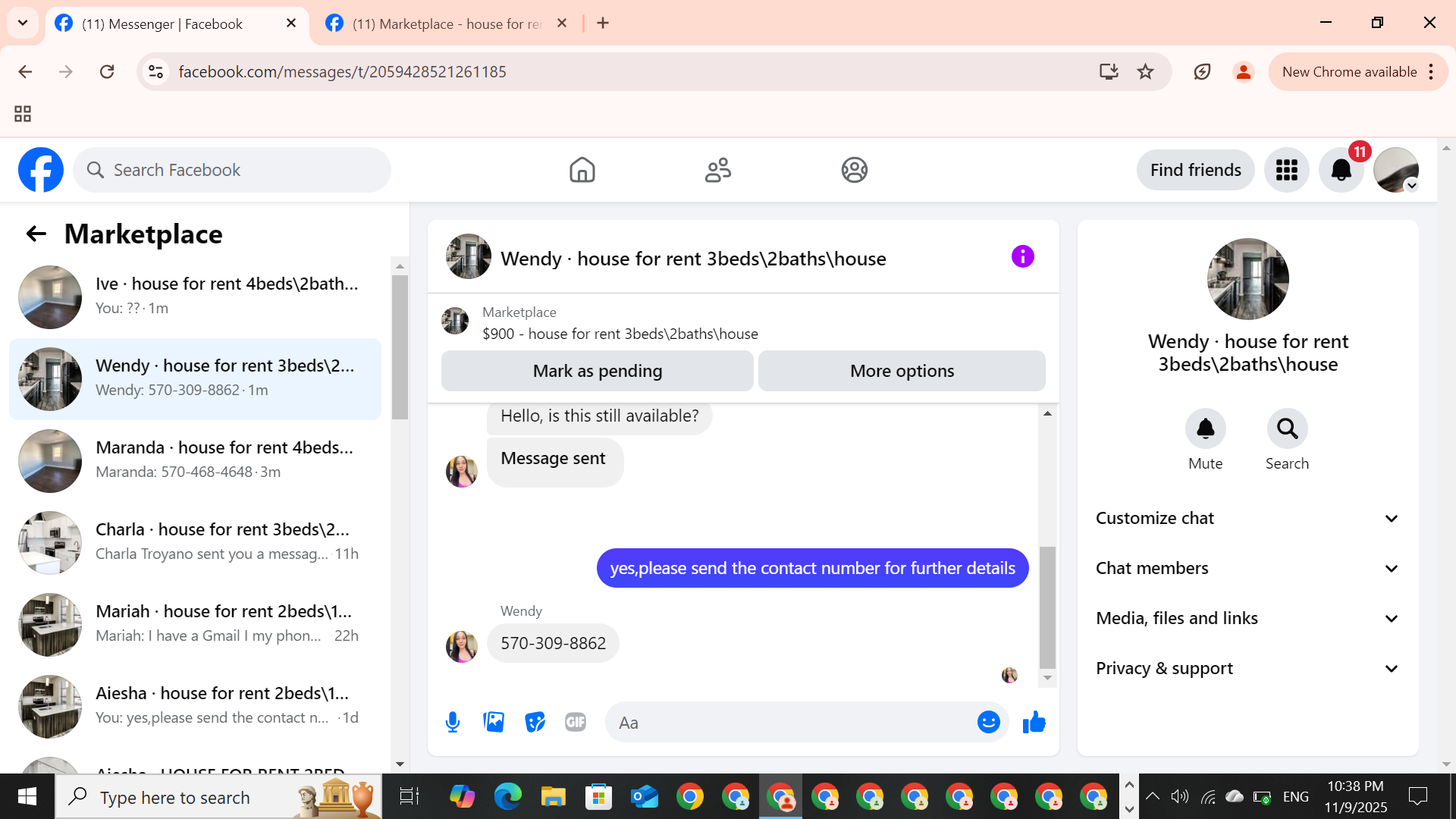
Task: Open the Groups icon in top navigation
Action: 855,170
